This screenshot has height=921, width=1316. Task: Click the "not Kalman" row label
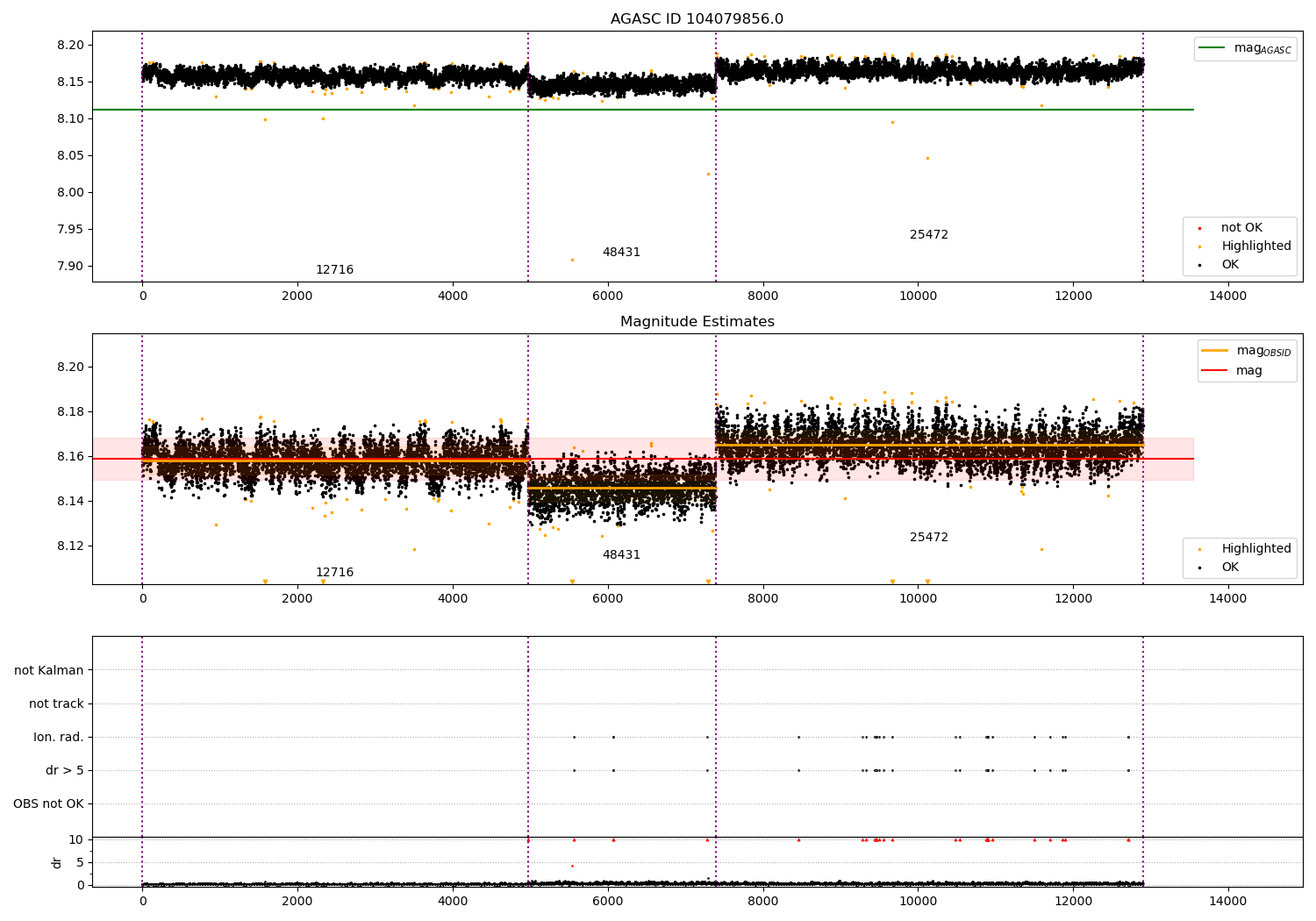(x=49, y=671)
